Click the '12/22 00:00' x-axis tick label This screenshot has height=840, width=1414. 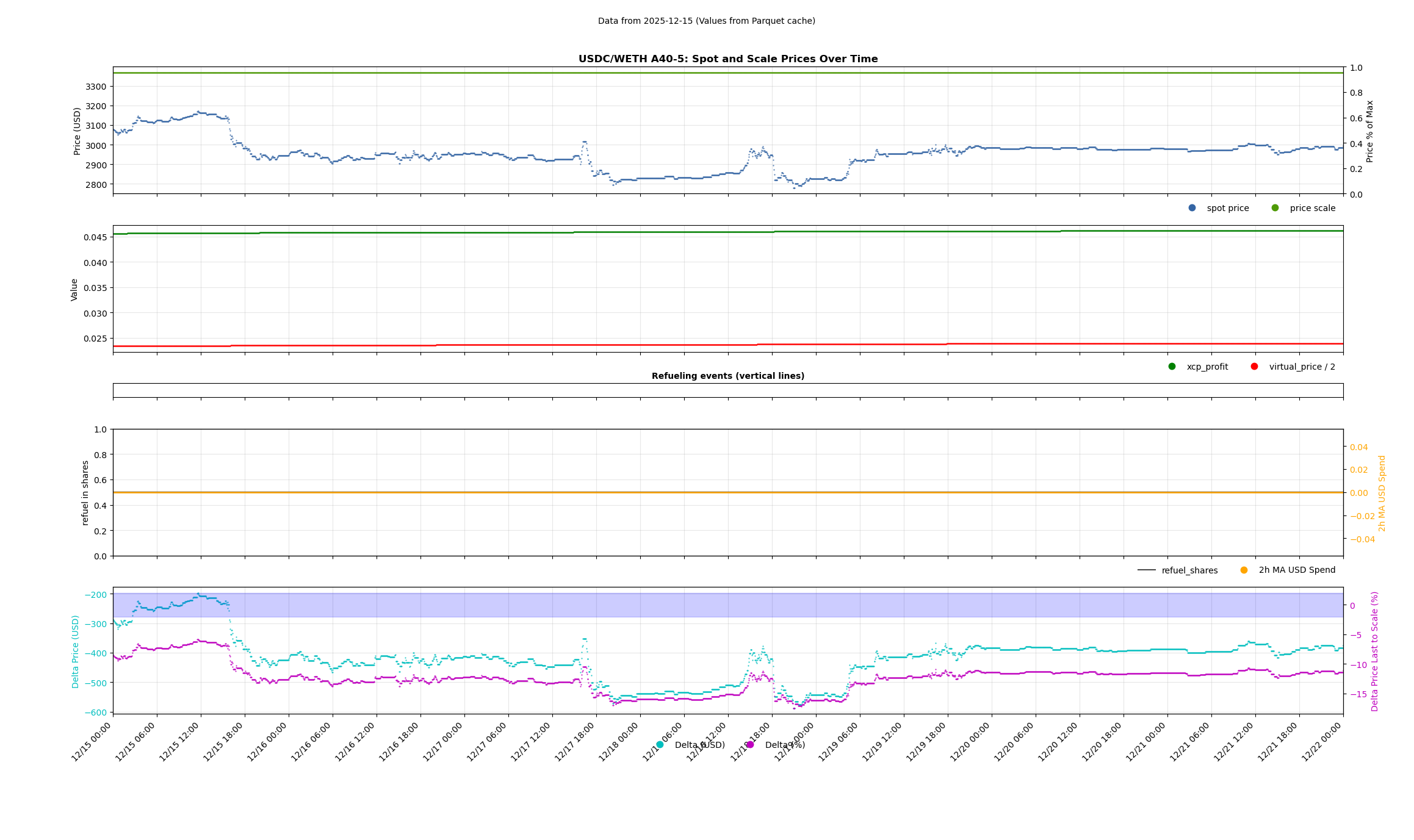point(1322,742)
